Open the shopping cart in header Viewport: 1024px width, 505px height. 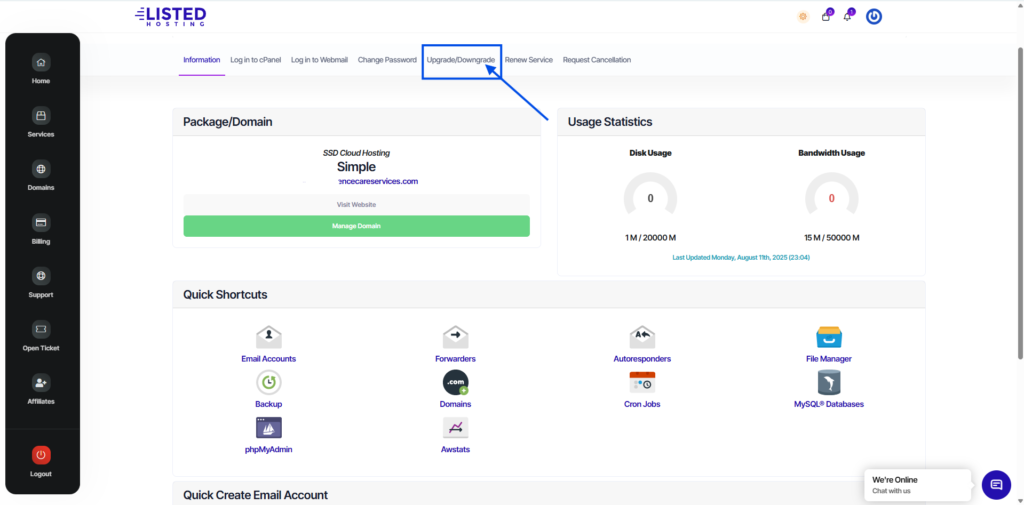point(826,16)
